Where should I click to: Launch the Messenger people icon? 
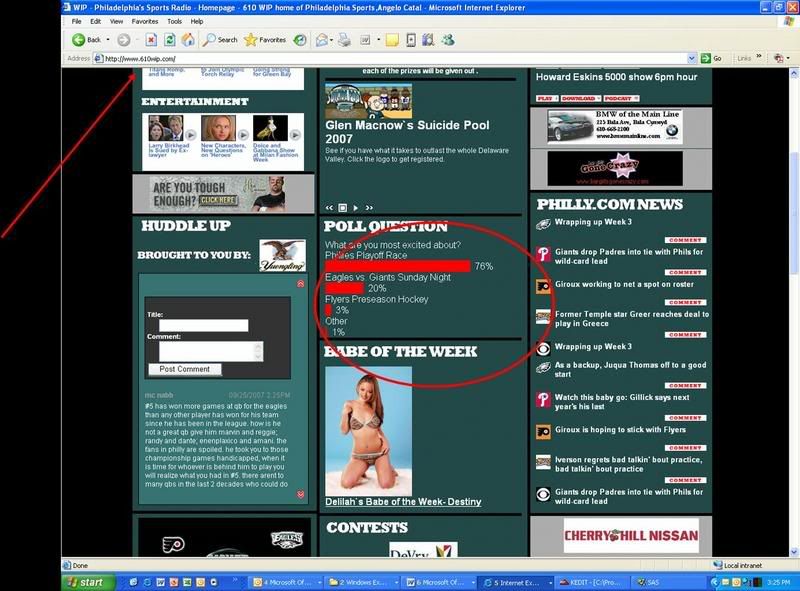448,40
